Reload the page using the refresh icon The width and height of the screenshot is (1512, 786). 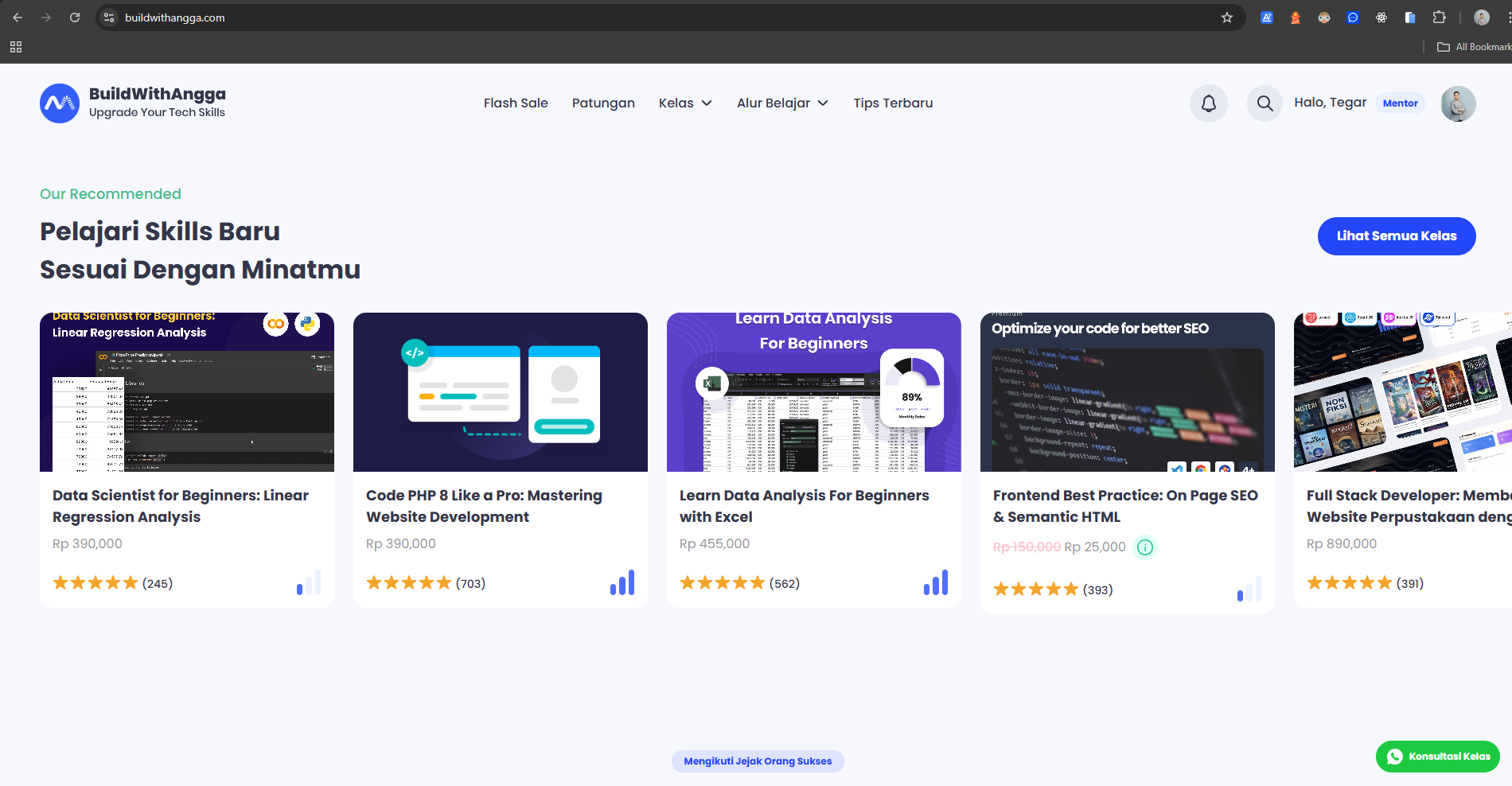pos(75,18)
